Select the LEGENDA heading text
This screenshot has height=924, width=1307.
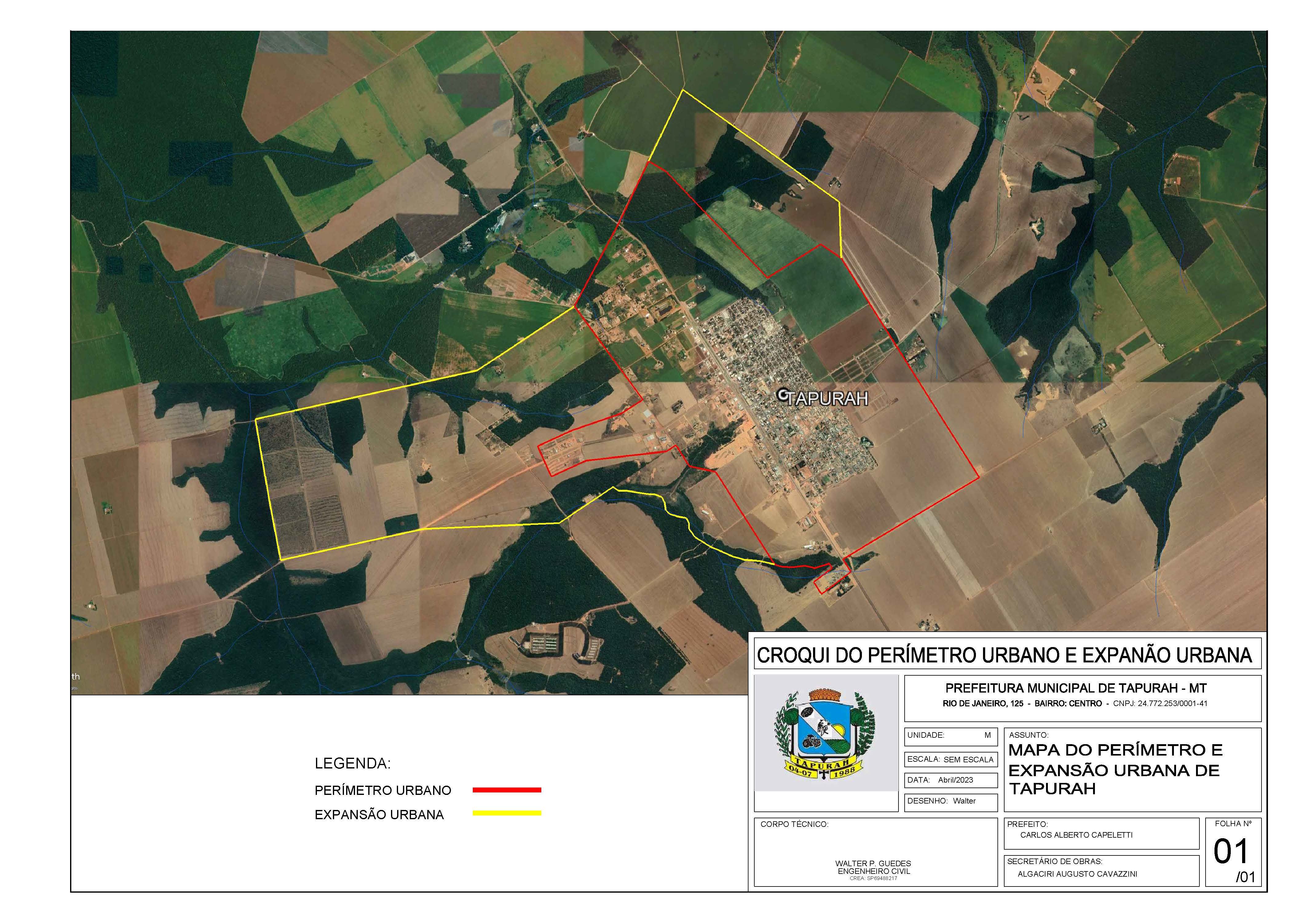tap(352, 764)
